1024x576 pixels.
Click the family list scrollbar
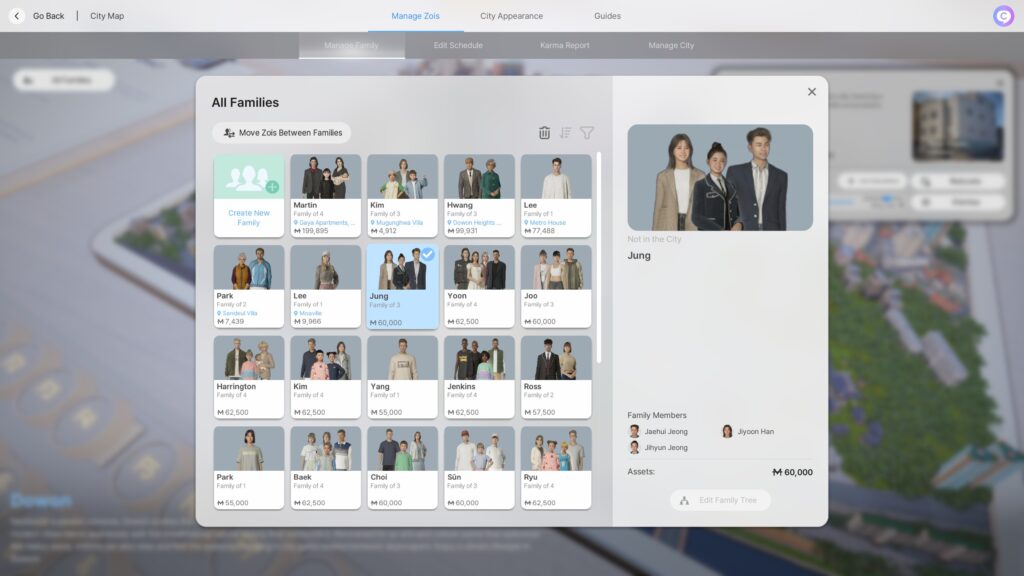pyautogui.click(x=599, y=257)
